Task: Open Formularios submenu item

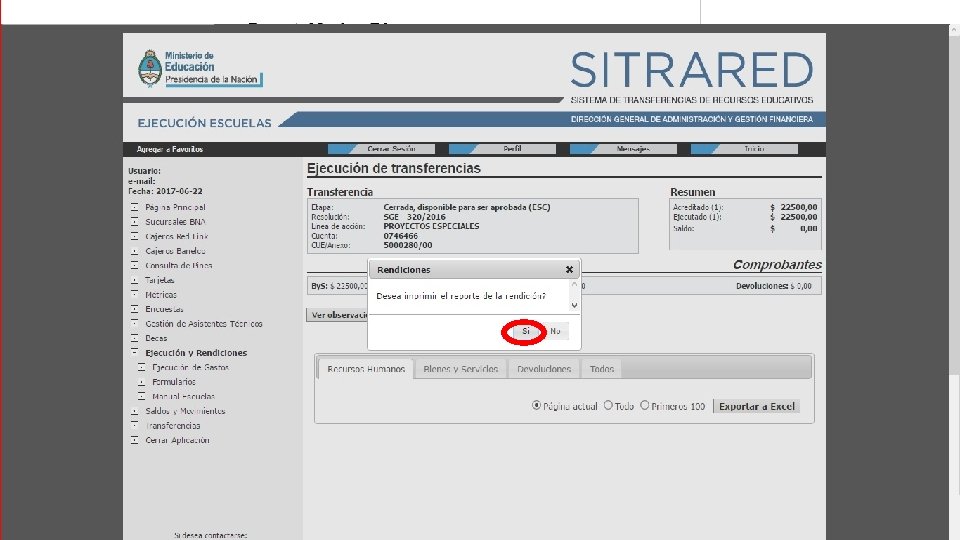Action: 174,382
